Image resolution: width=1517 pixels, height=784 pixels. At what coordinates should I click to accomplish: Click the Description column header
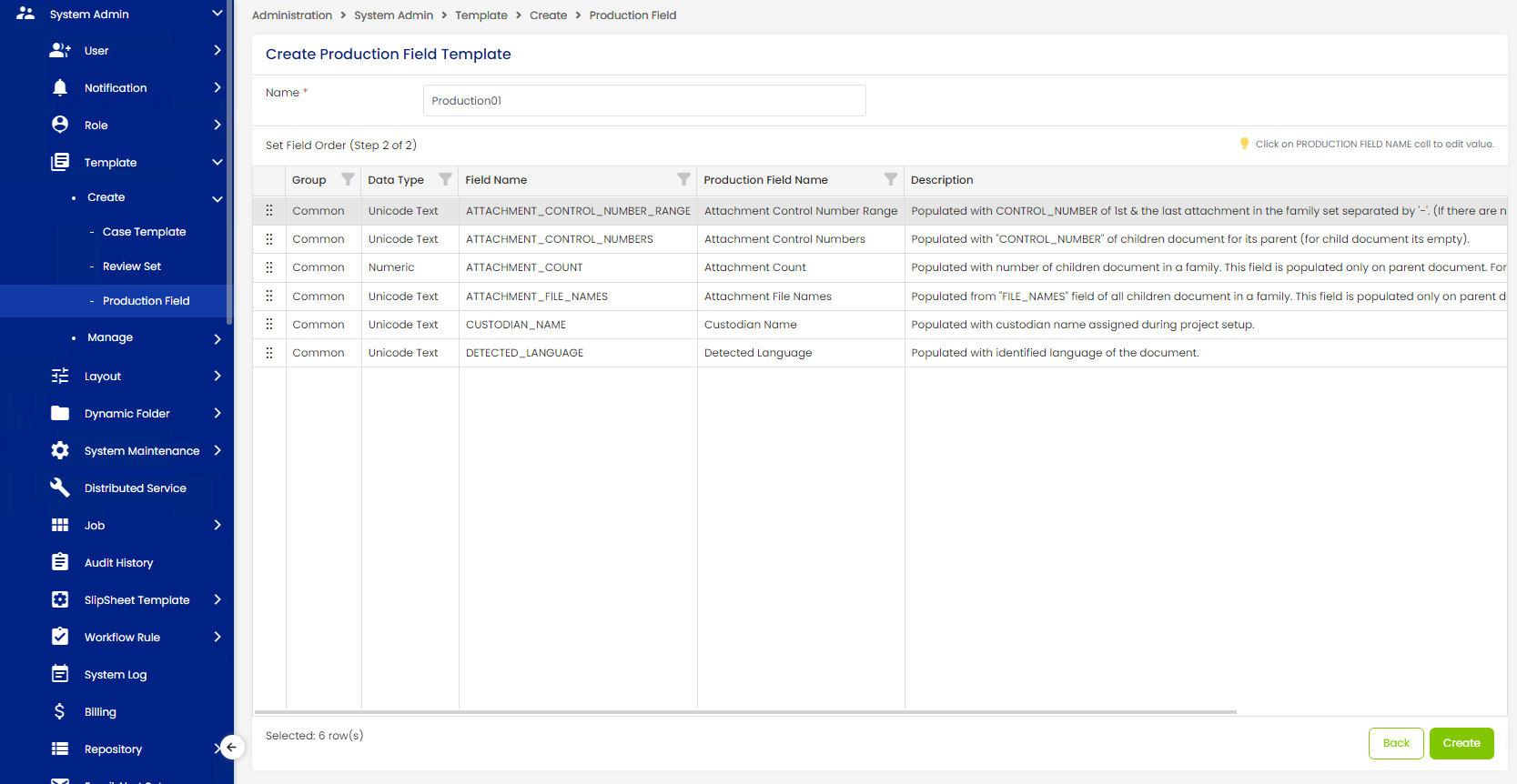[x=1206, y=179]
